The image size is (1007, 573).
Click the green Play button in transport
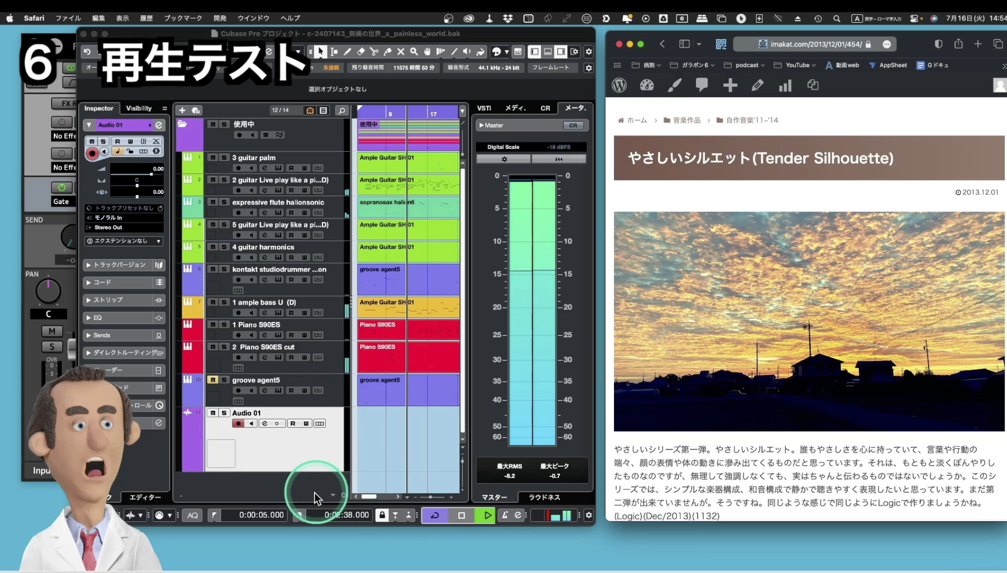point(487,516)
